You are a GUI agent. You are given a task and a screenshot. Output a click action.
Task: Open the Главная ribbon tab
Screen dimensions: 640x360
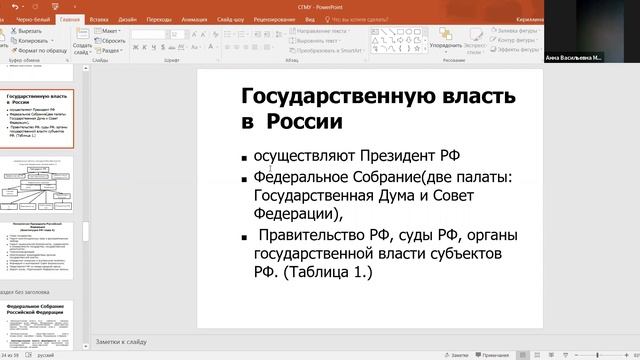pos(70,19)
